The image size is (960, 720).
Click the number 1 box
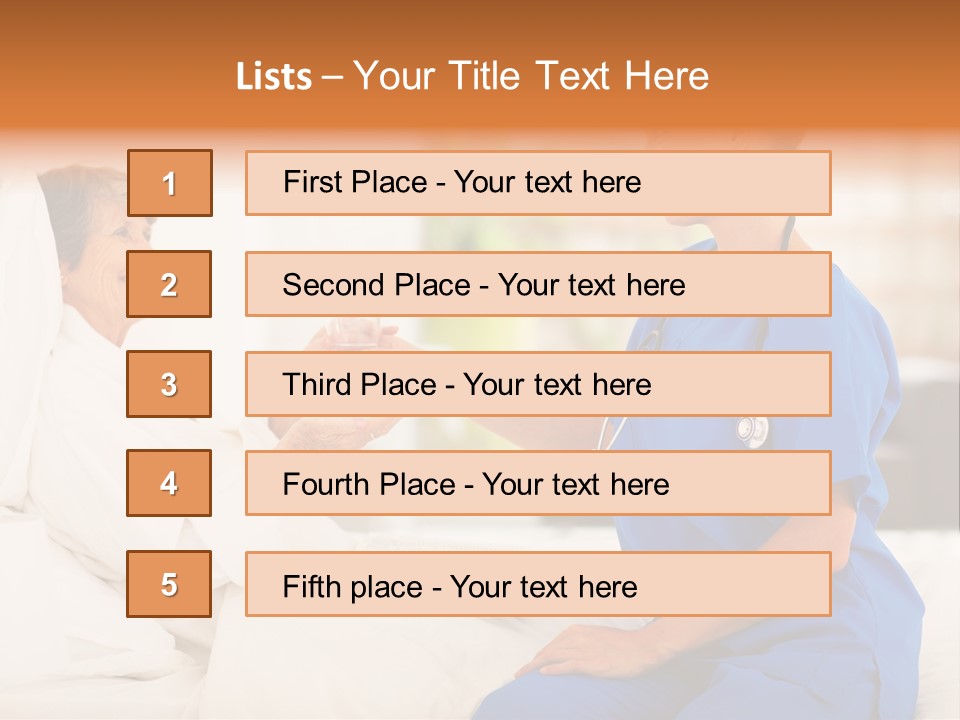(169, 183)
